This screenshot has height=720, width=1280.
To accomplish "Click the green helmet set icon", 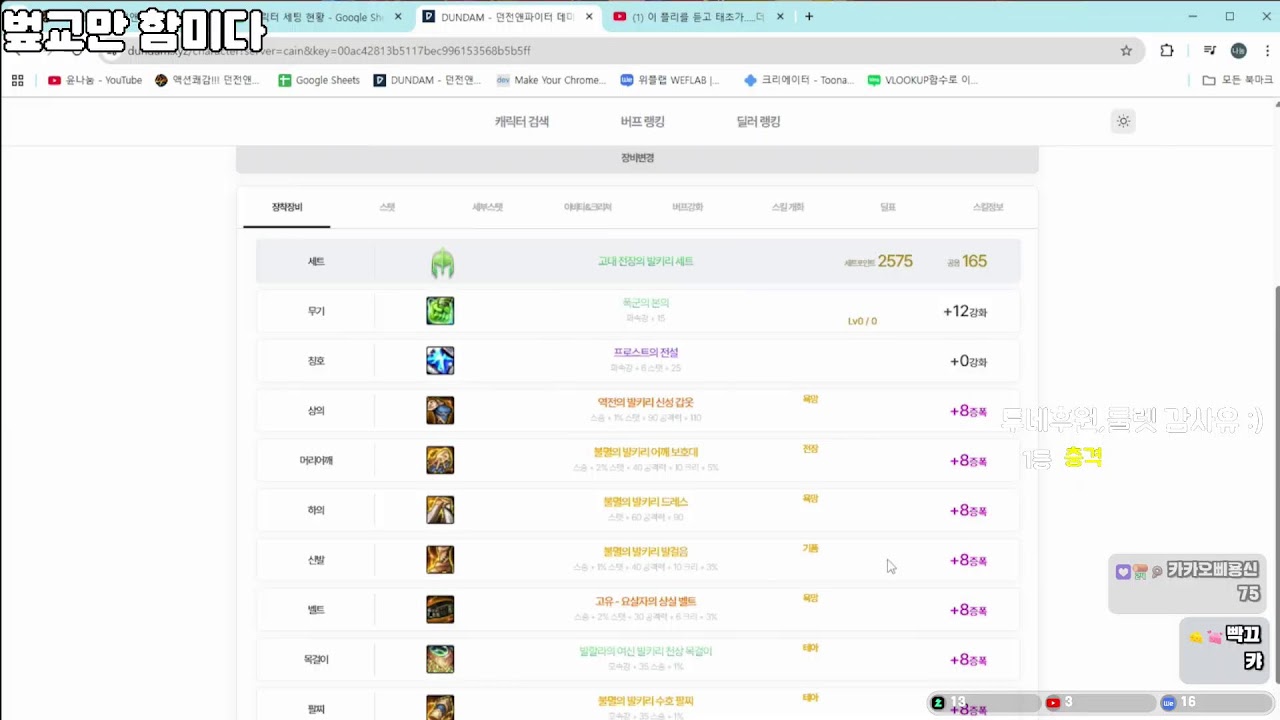I will point(442,263).
